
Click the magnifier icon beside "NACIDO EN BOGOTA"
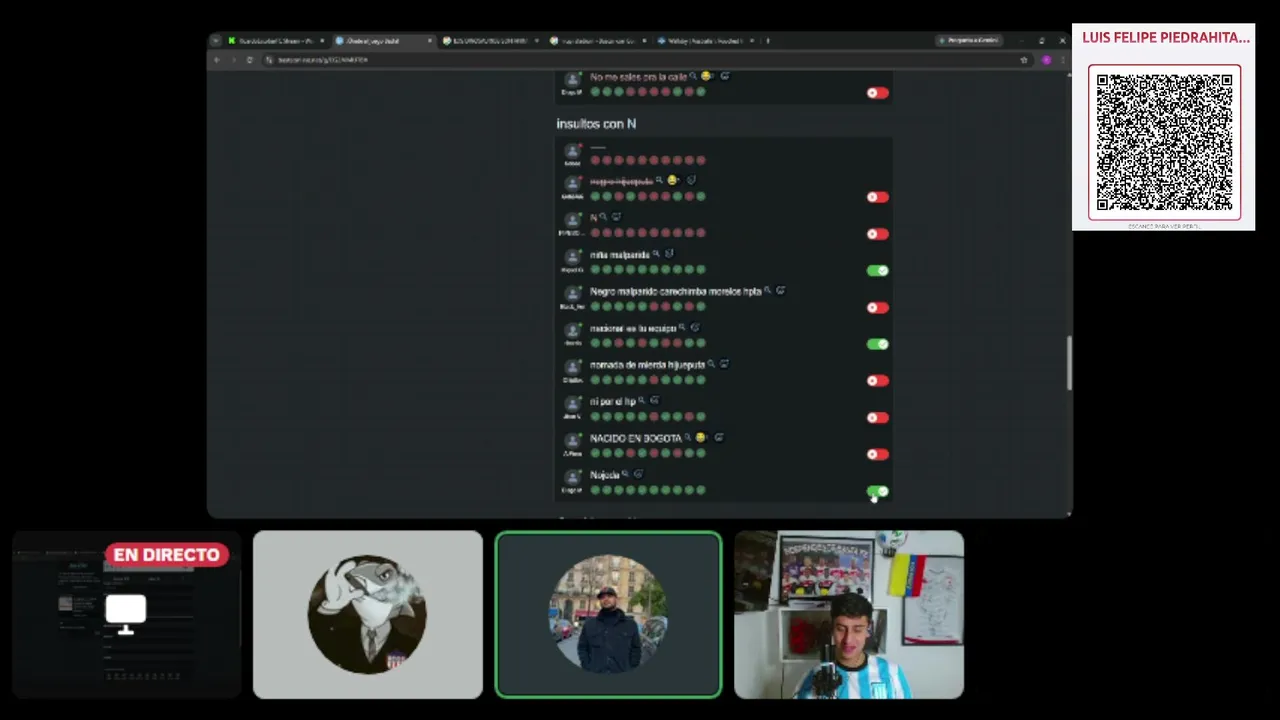[688, 437]
